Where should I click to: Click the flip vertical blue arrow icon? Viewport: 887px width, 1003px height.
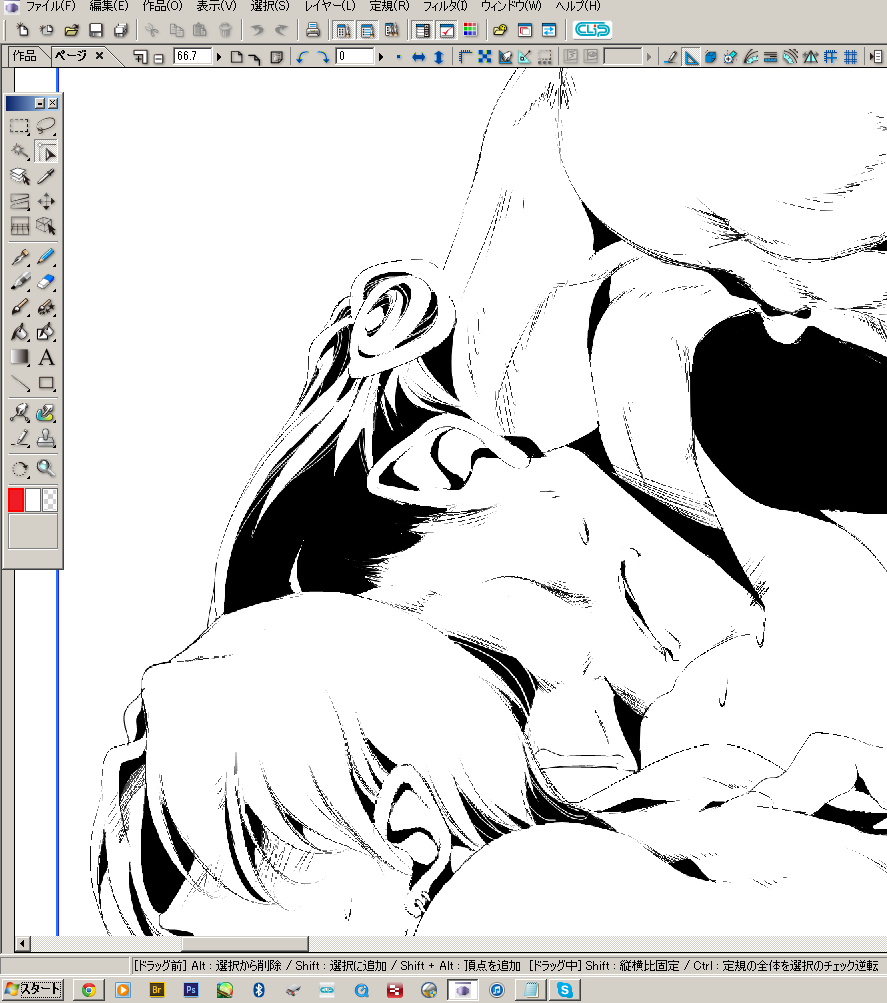pyautogui.click(x=439, y=57)
